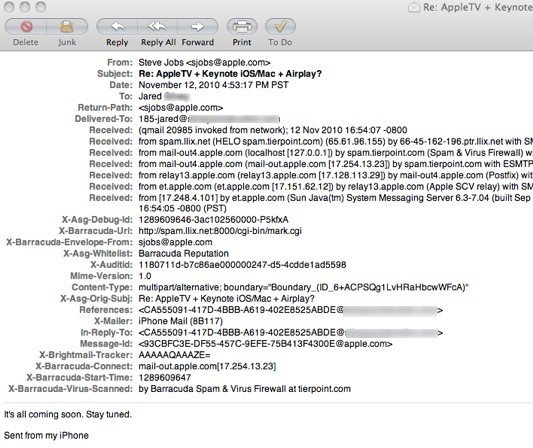Click the envelope icon in title bar

tap(414, 7)
